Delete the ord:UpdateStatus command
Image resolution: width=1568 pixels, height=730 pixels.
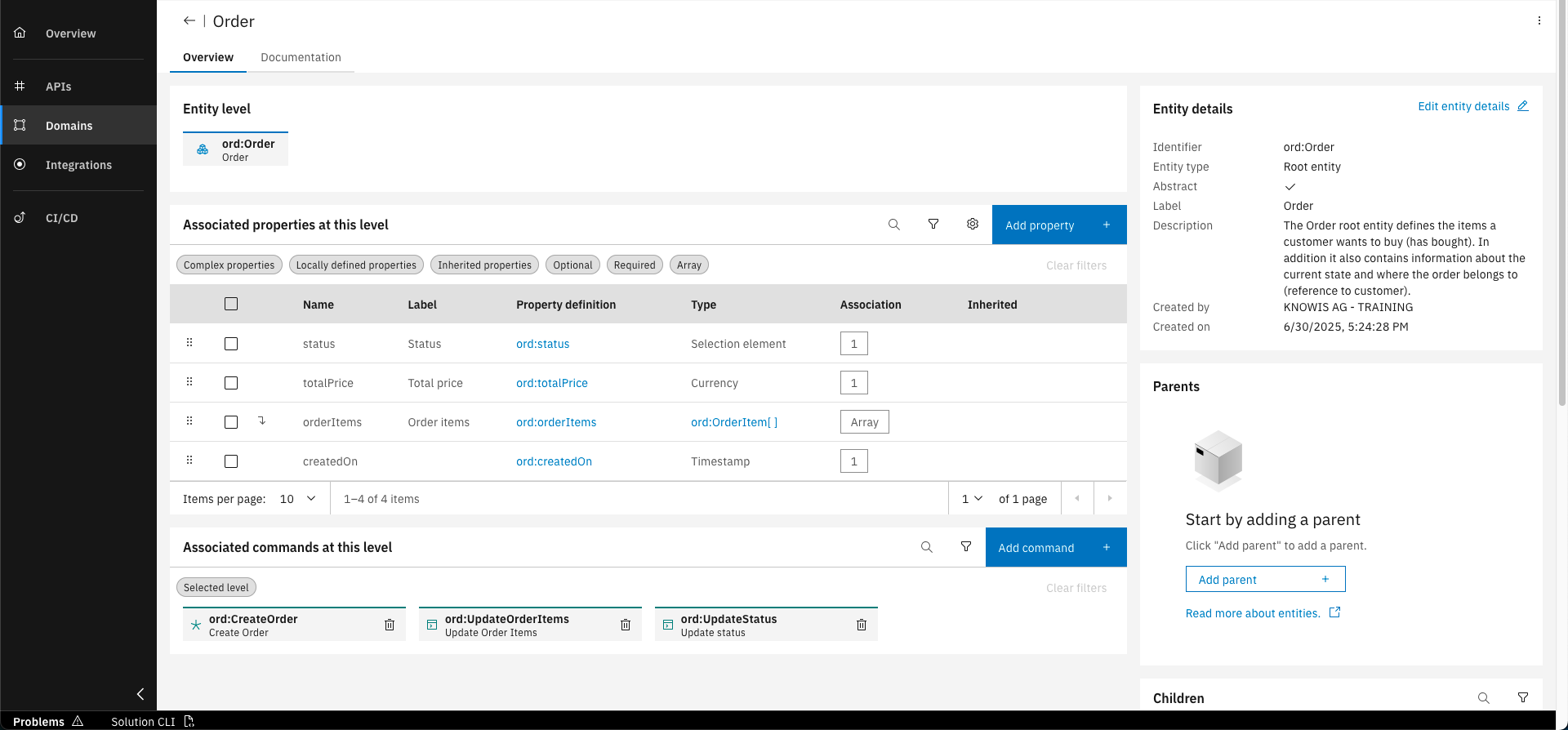click(x=862, y=625)
